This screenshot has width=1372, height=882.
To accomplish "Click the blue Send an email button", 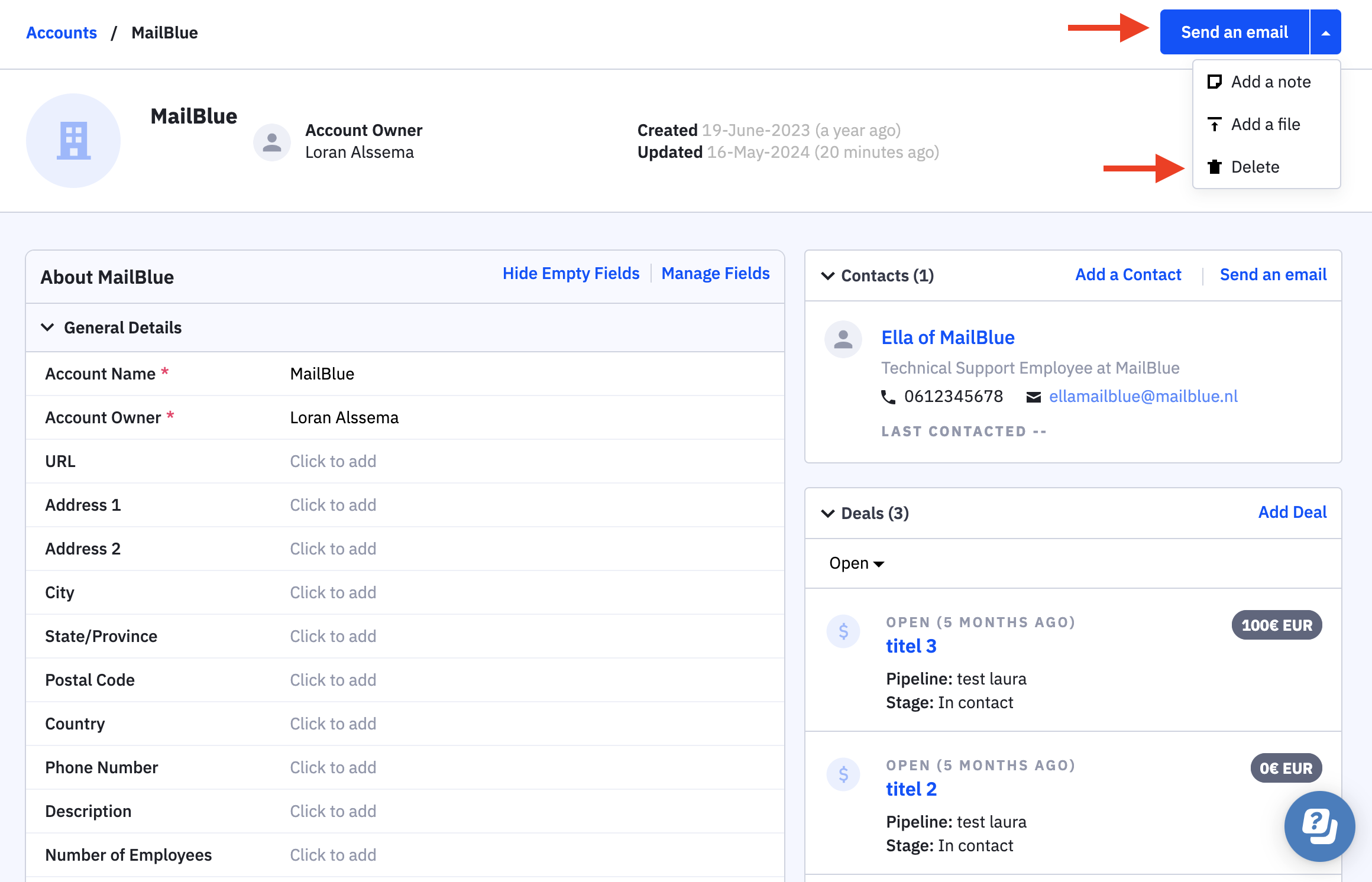I will (x=1235, y=32).
